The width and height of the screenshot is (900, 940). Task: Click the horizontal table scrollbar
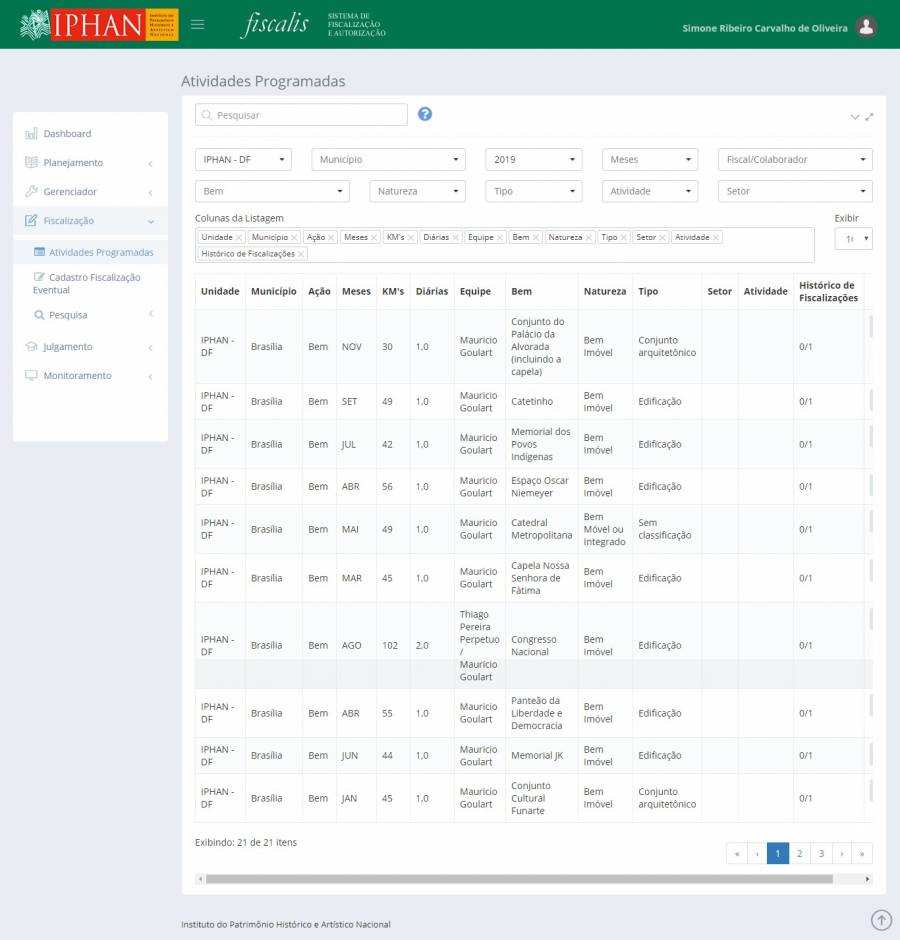click(x=518, y=879)
